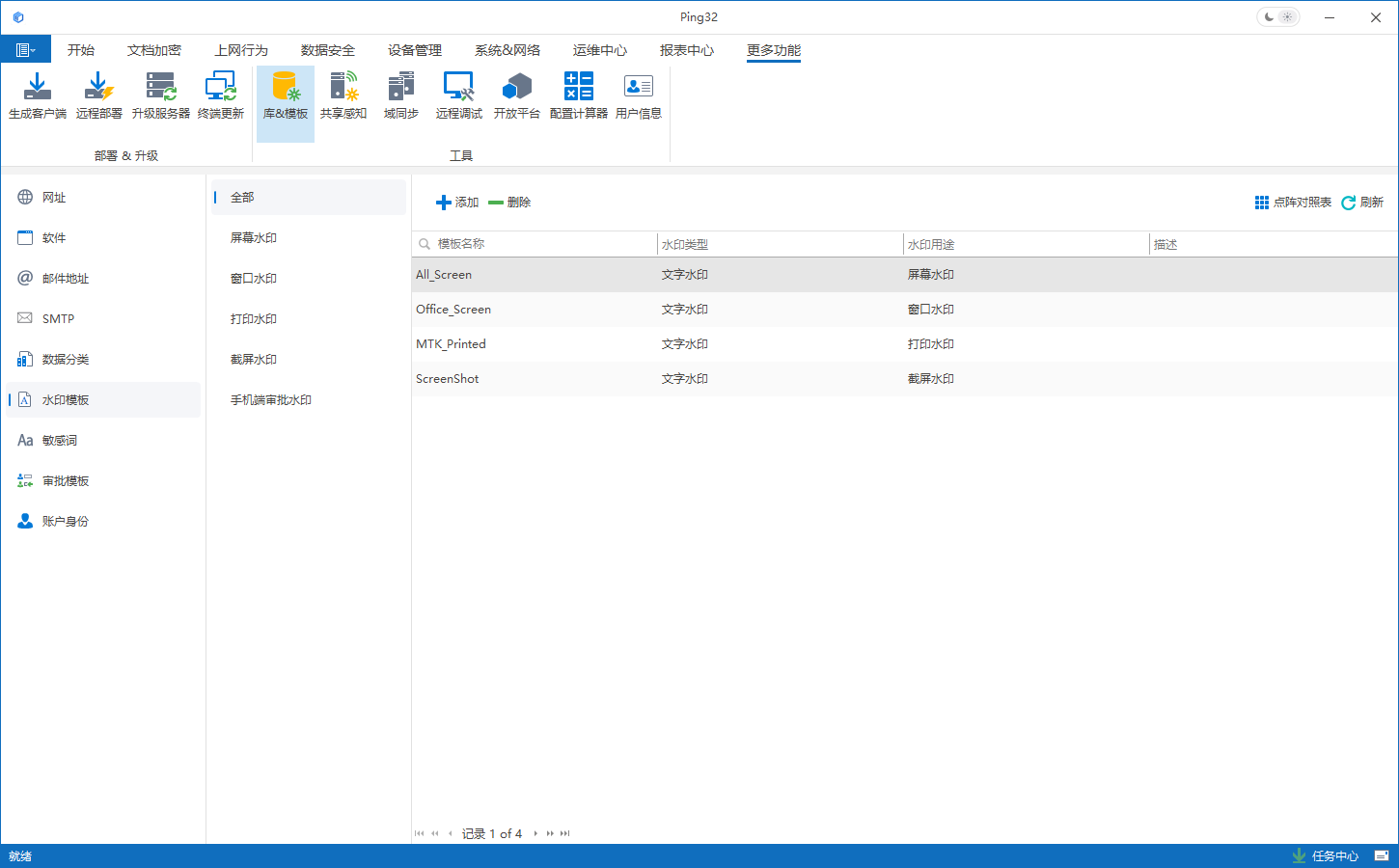This screenshot has width=1399, height=868.
Task: Toggle the dark/light theme switch
Action: tap(1278, 17)
